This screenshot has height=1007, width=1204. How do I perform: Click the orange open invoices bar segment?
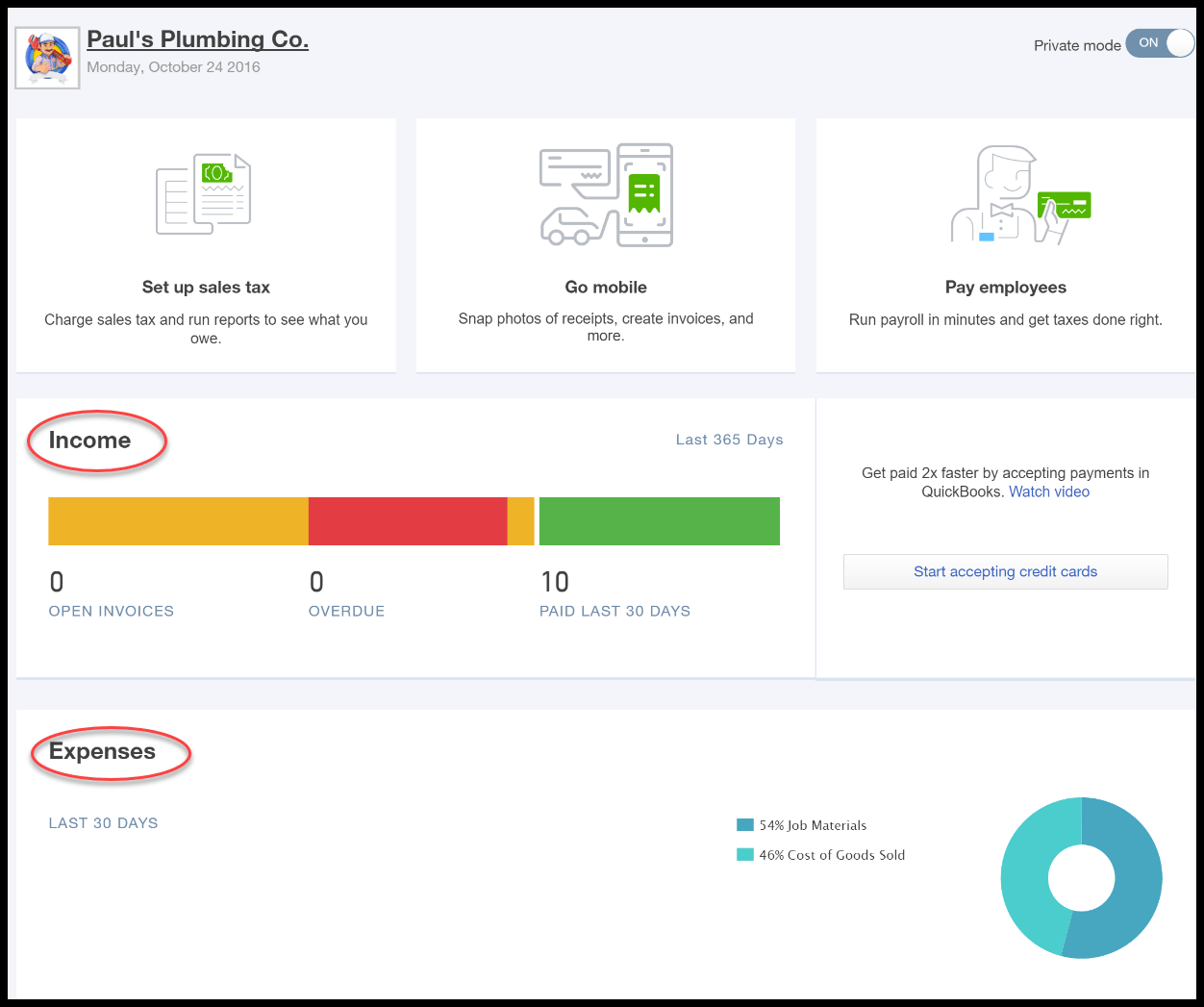178,521
